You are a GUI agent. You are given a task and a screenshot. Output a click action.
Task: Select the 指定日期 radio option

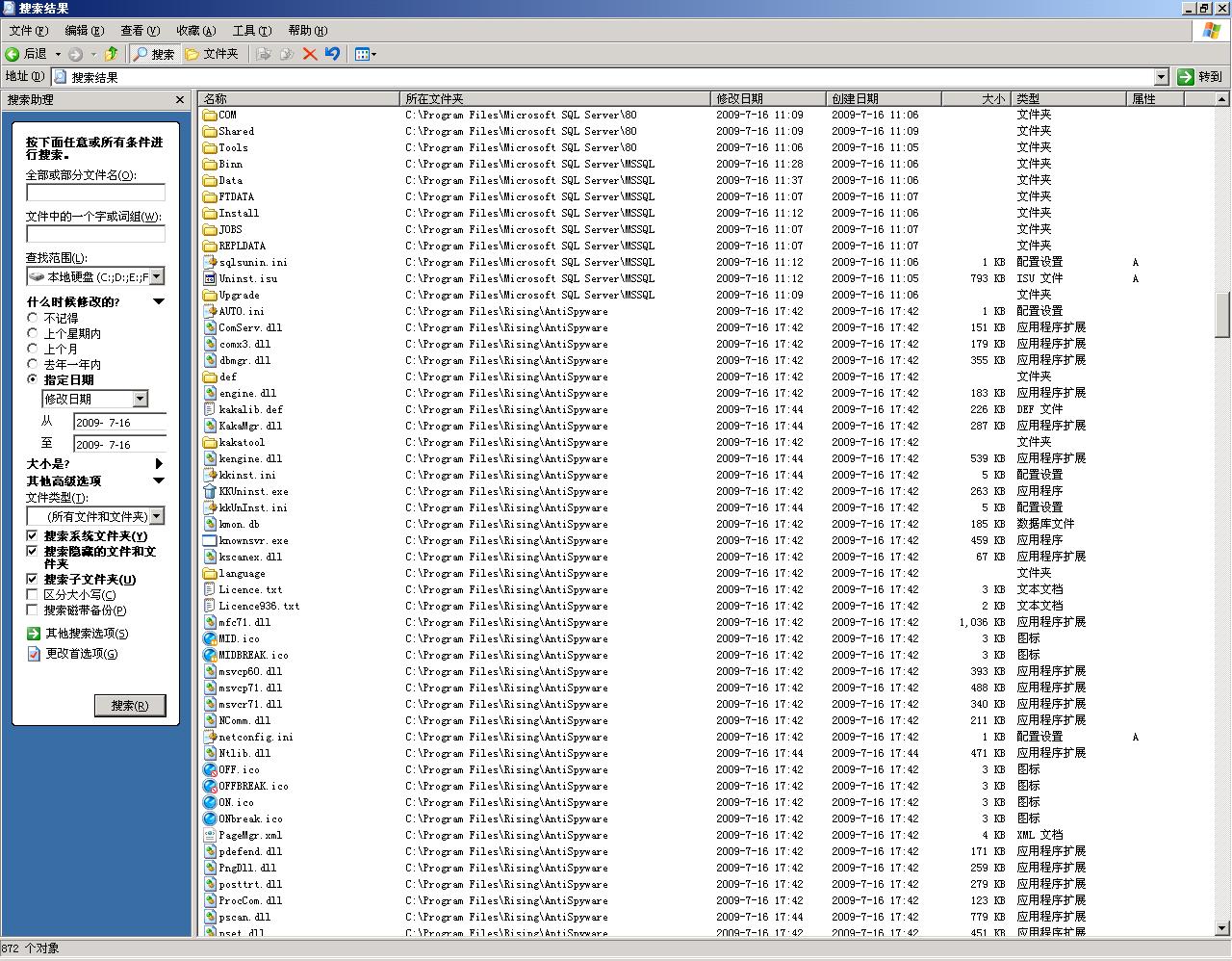click(x=33, y=379)
